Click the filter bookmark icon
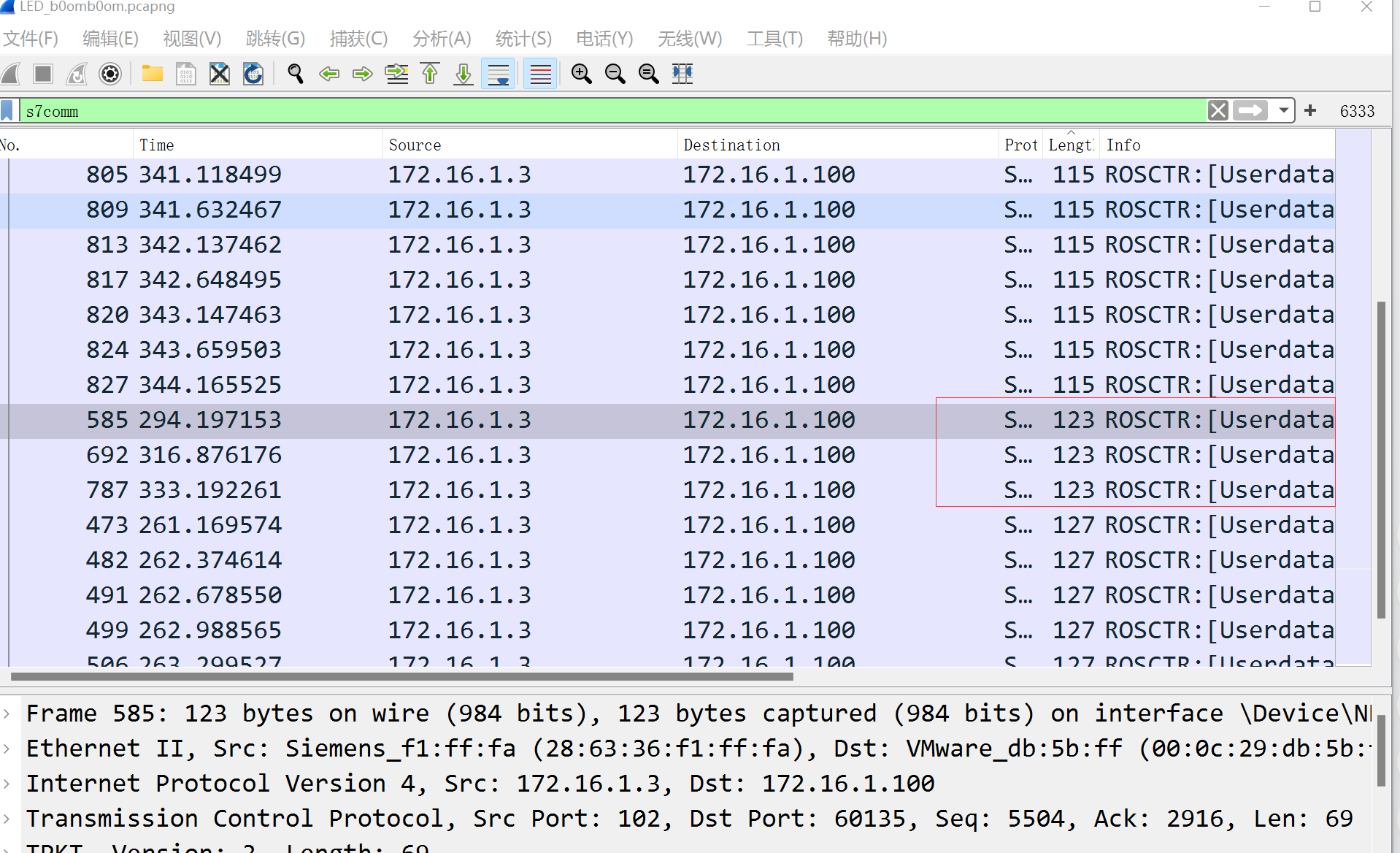This screenshot has width=1400, height=853. click(8, 111)
